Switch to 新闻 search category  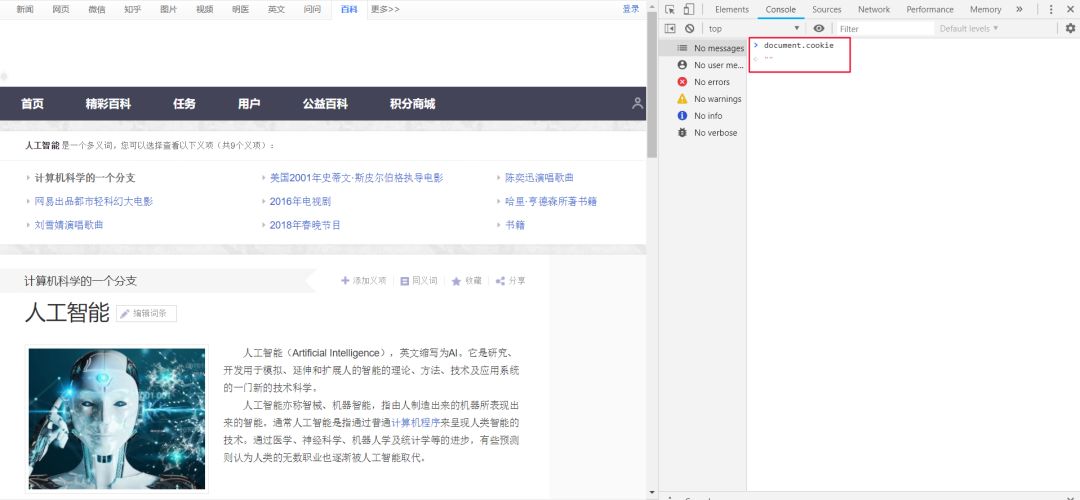pyautogui.click(x=25, y=10)
